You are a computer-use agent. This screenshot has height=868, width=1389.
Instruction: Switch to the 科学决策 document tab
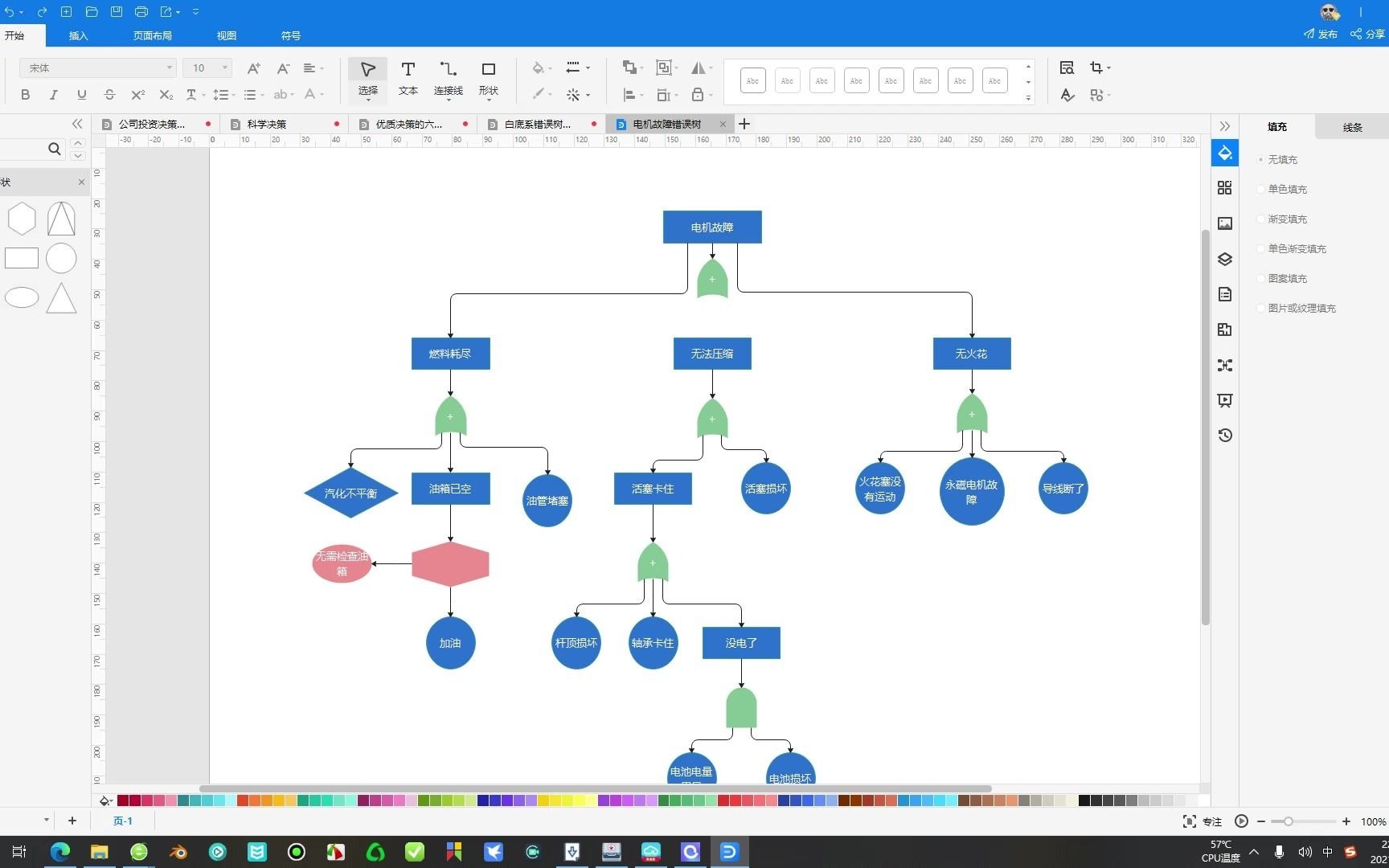coord(284,124)
